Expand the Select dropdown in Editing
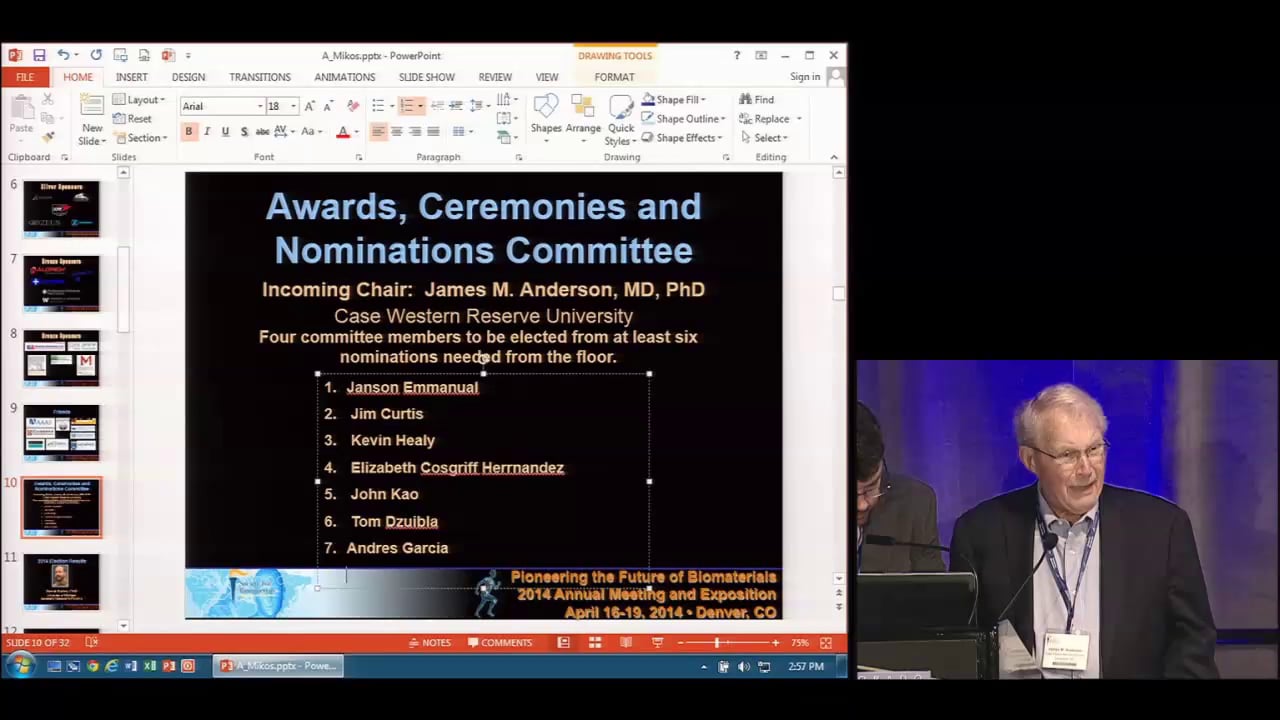Screen dimensions: 1280x720 point(764,138)
